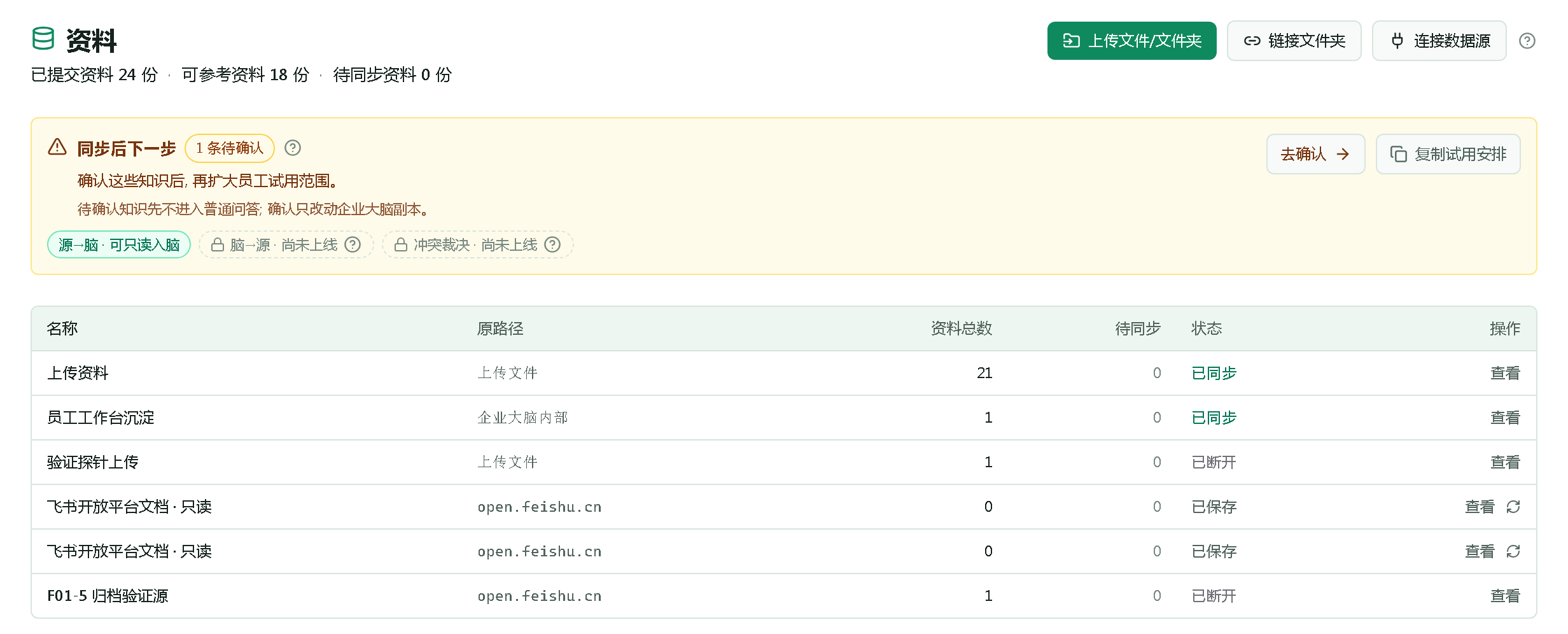
Task: Click 去确认 arrow button
Action: click(1315, 154)
